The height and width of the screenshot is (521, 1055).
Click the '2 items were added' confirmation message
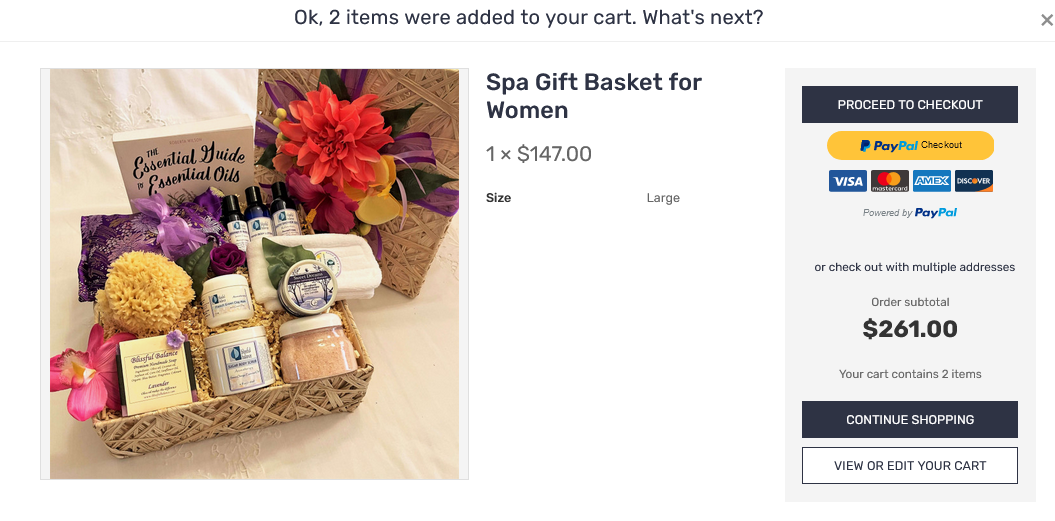(x=528, y=18)
